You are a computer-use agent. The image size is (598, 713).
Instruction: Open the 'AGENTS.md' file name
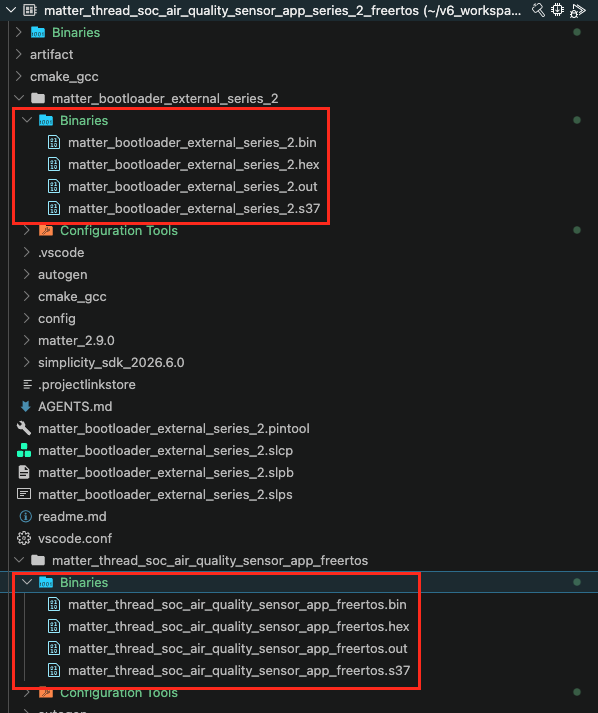click(x=75, y=407)
